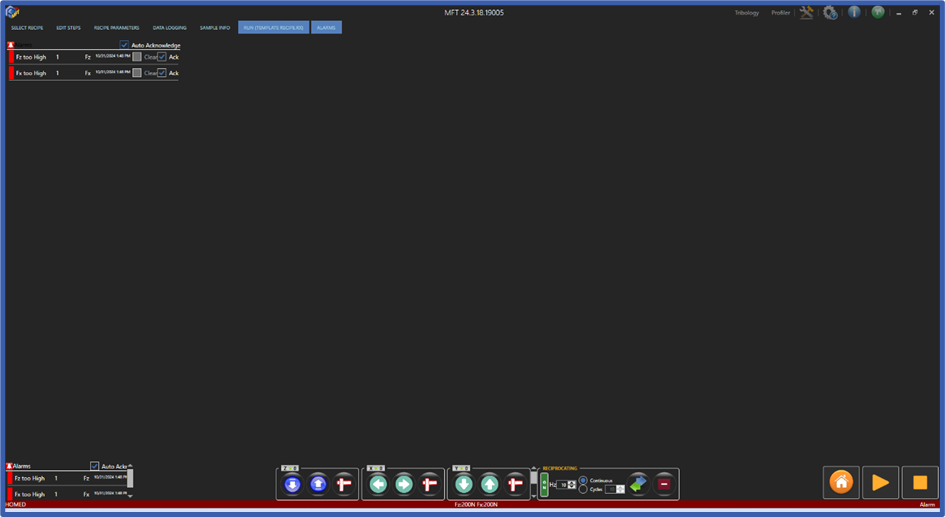945x517 pixels.
Task: Jog X axis right with teal right arrow
Action: [x=404, y=484]
